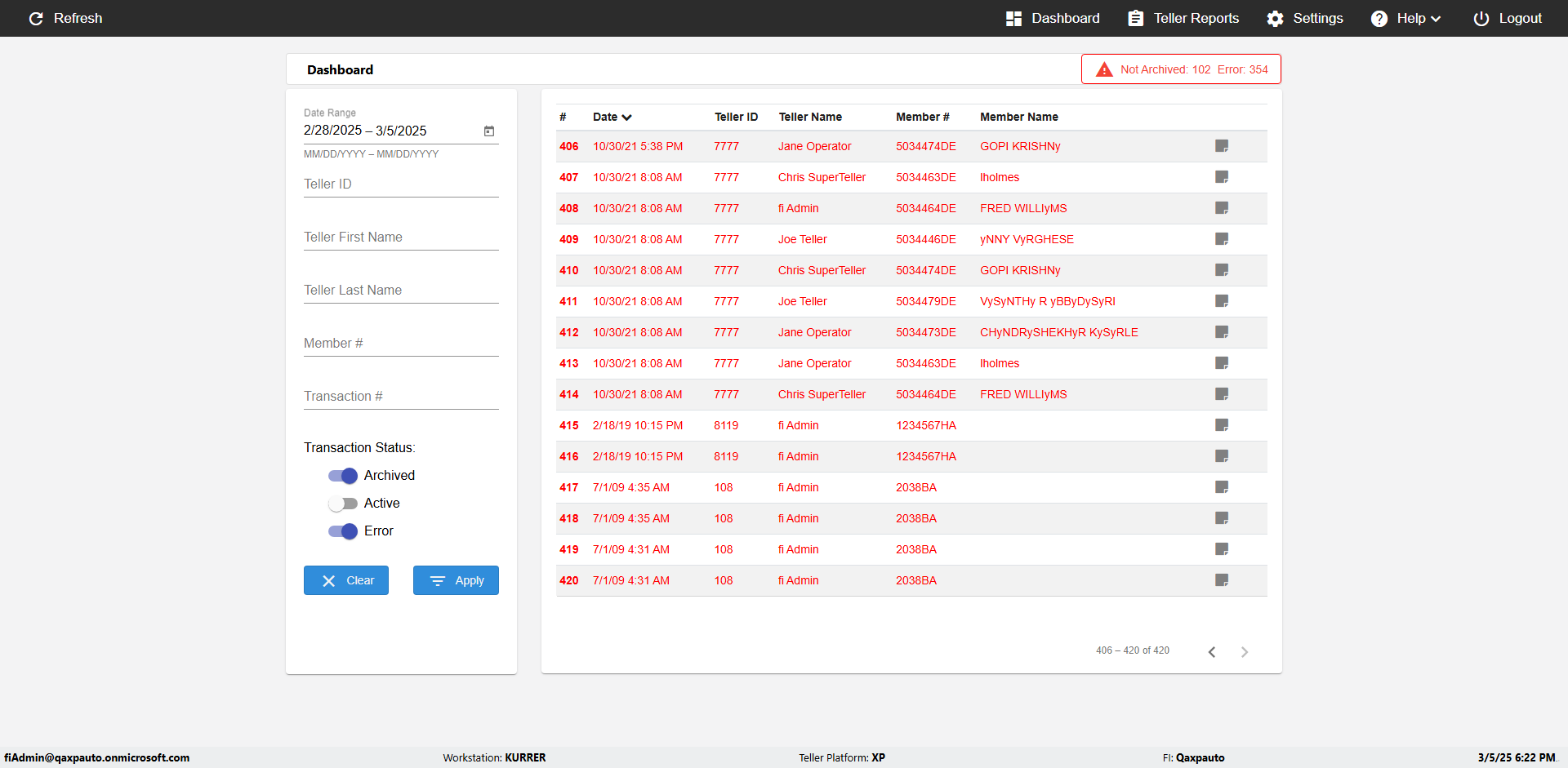
Task: Open note icon for transaction 415
Action: click(x=1222, y=425)
